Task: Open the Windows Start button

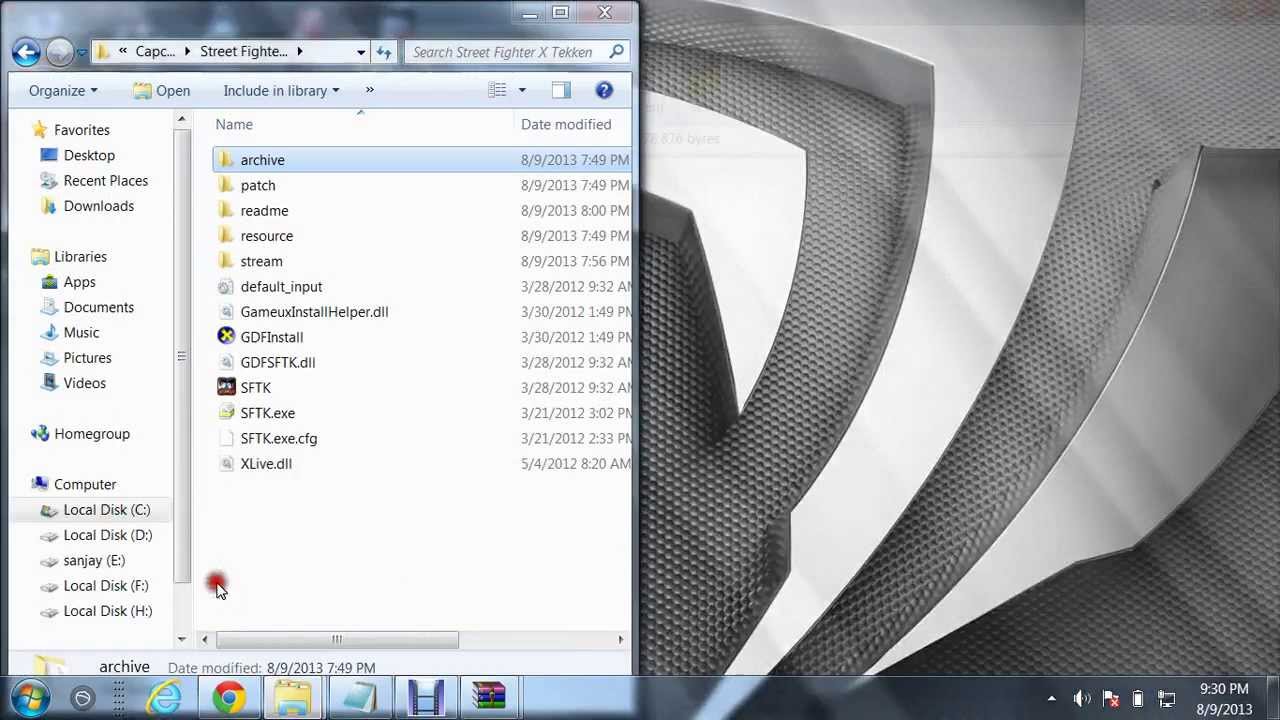Action: pos(29,697)
